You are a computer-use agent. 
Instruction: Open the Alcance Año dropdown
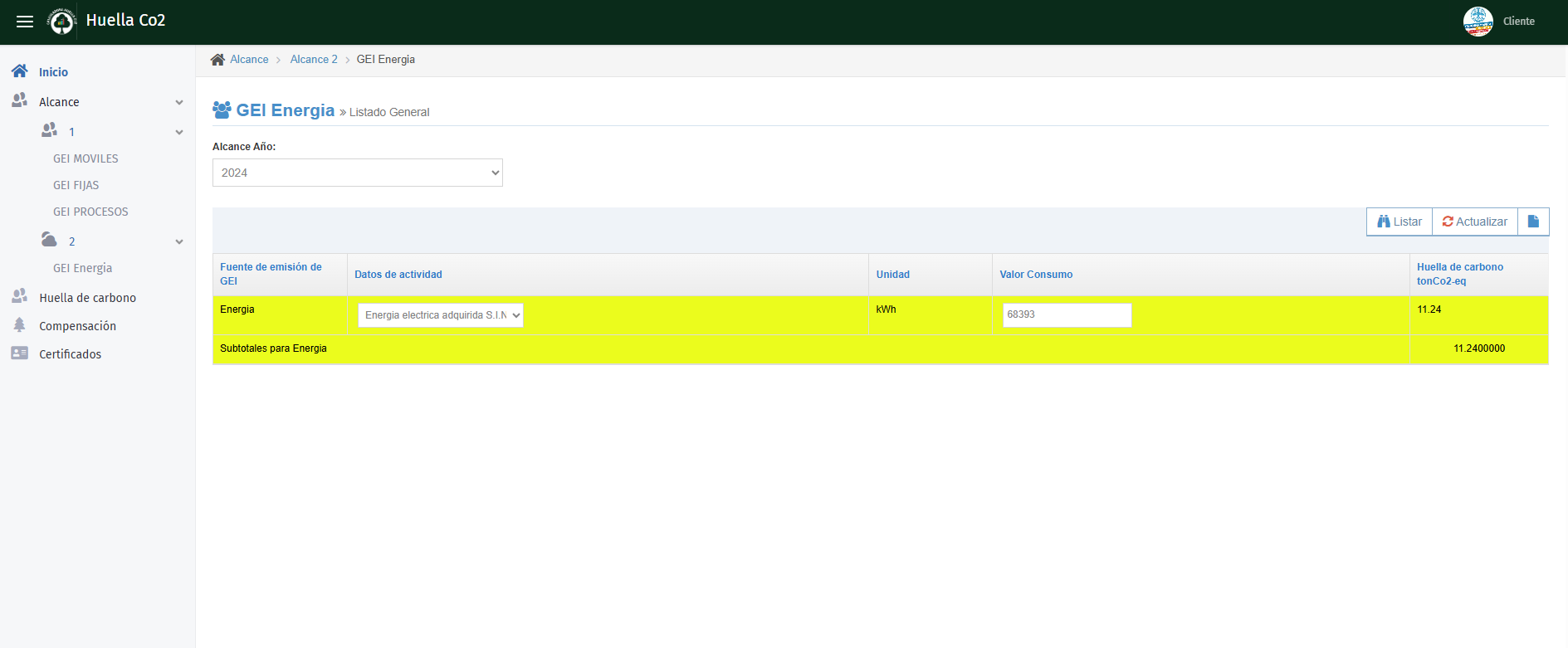pos(358,173)
